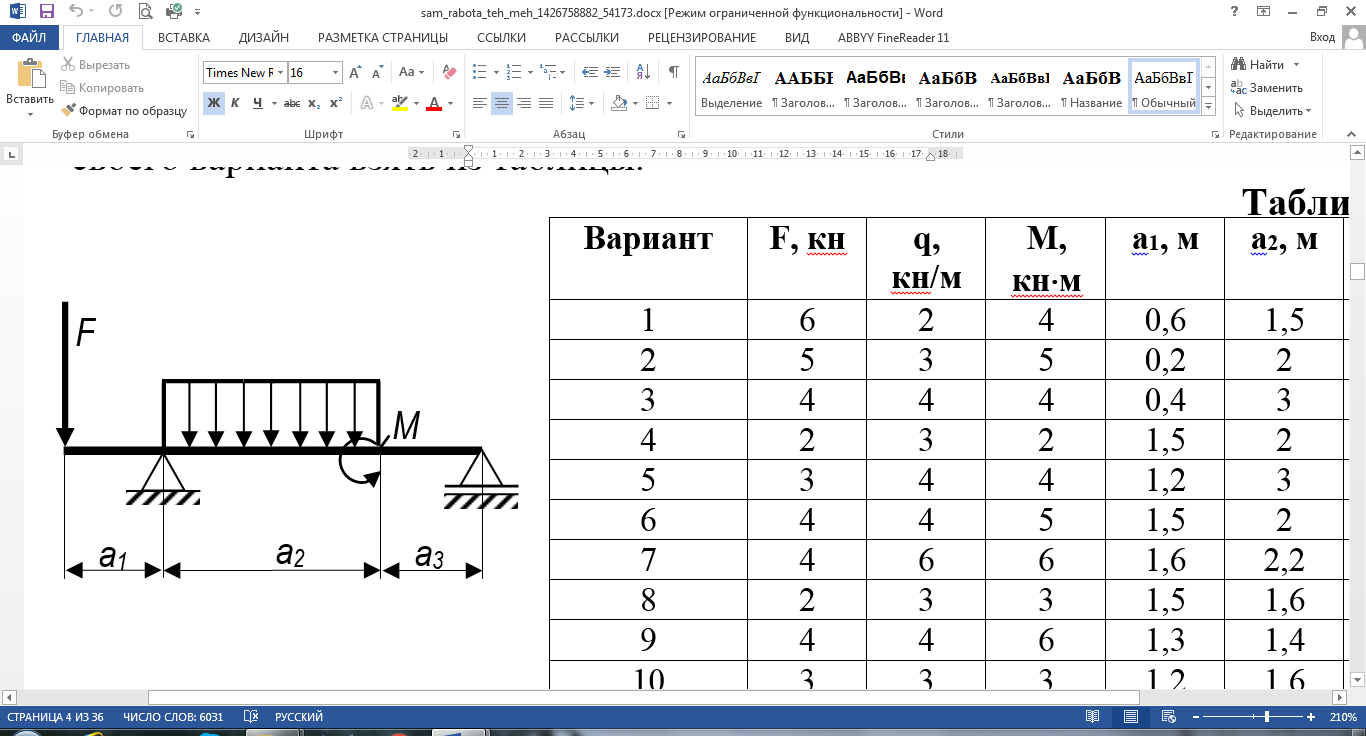Switch to Read Mode view in status bar

click(1093, 717)
